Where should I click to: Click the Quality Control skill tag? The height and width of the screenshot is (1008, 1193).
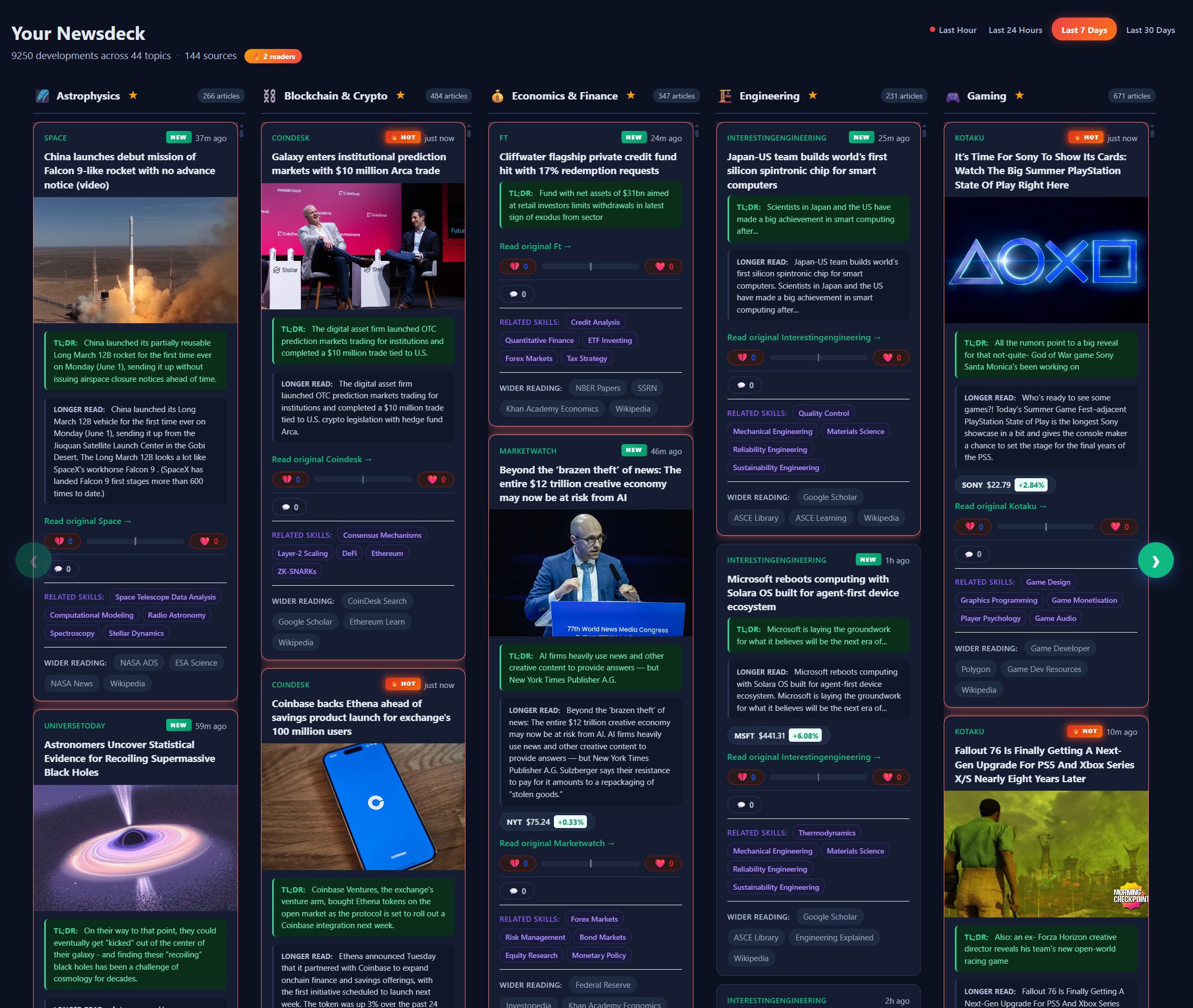tap(823, 413)
